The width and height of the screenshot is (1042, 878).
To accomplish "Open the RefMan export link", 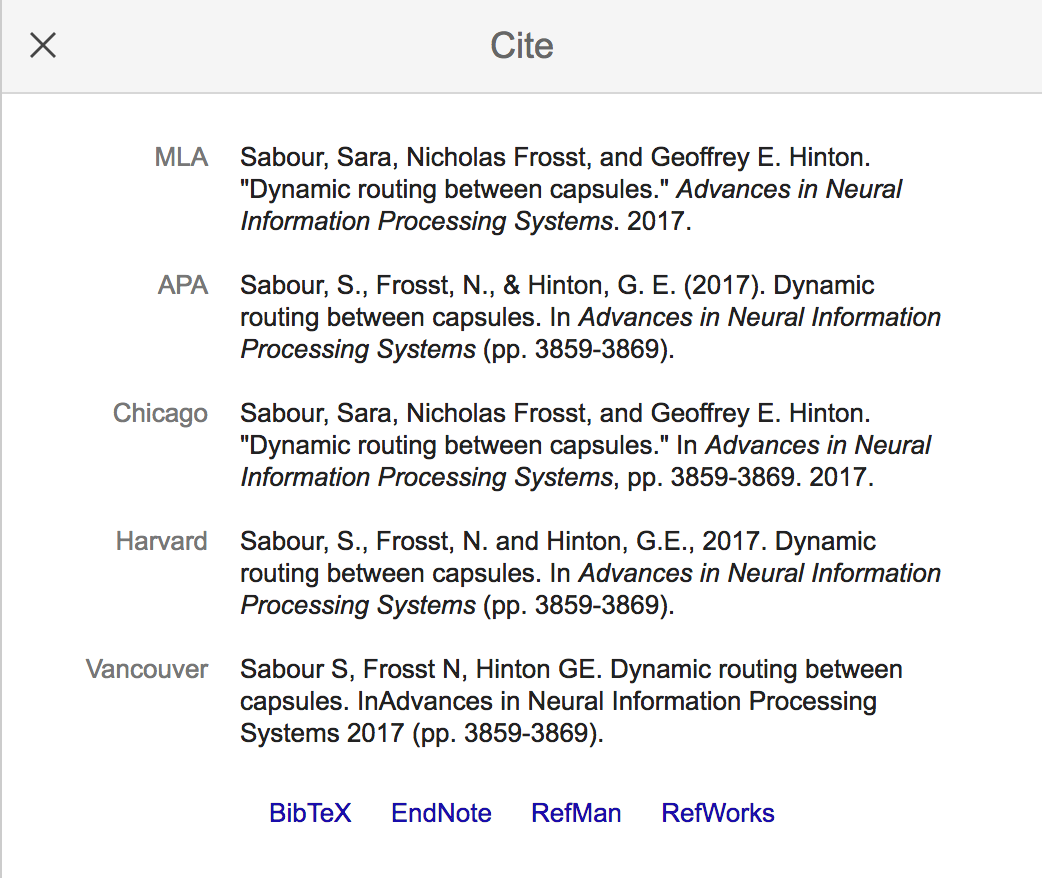I will click(576, 813).
